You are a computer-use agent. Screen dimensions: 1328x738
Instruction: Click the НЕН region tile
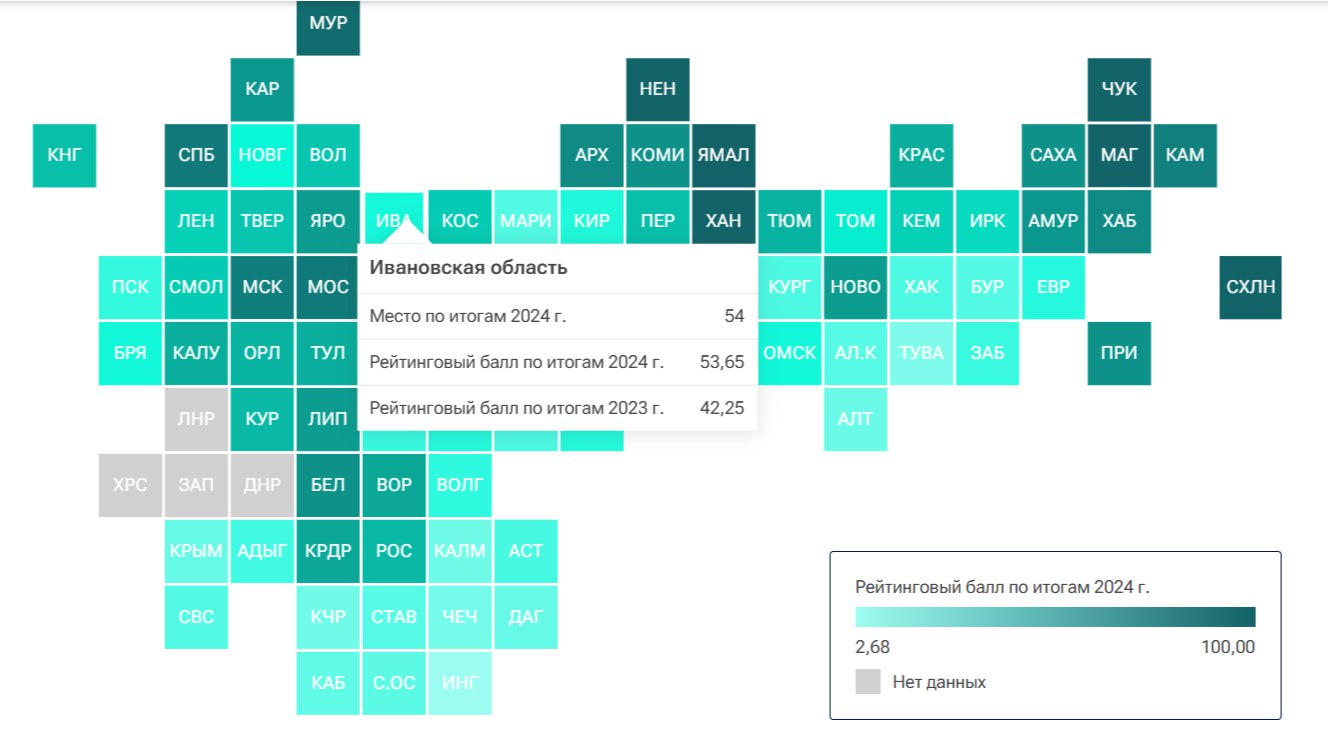pos(657,89)
